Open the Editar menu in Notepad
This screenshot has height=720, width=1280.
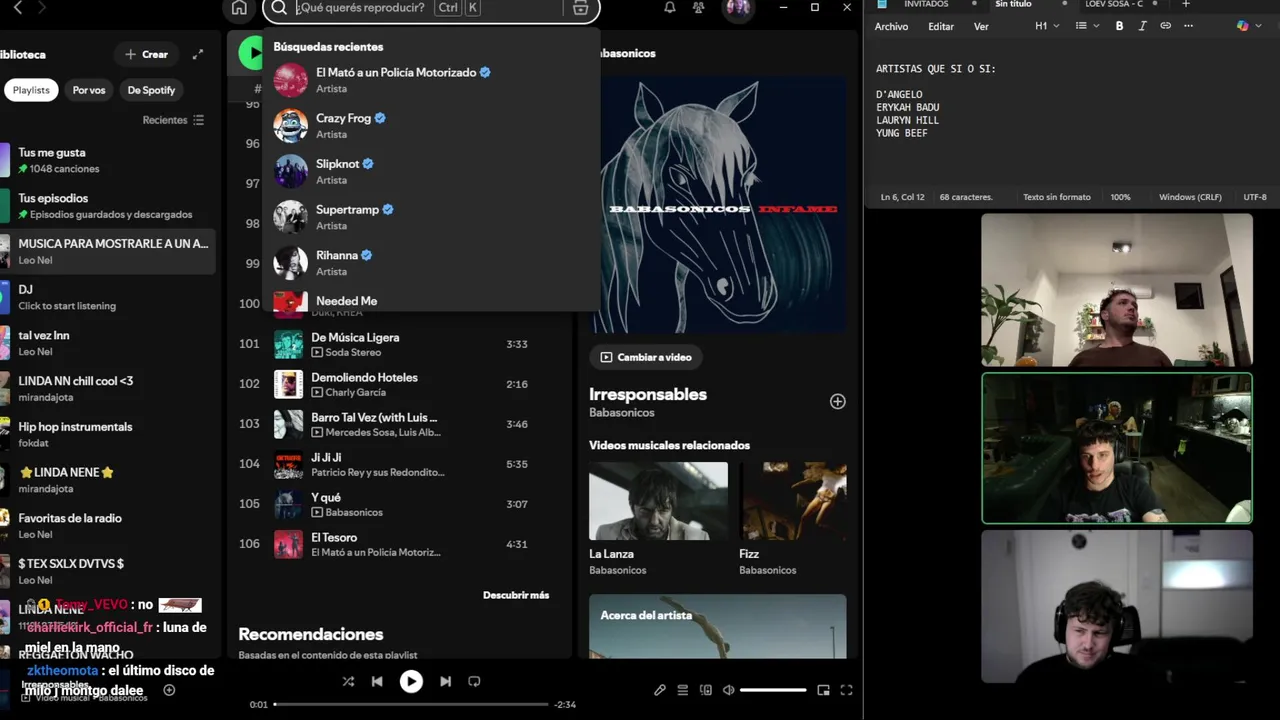[x=941, y=27]
